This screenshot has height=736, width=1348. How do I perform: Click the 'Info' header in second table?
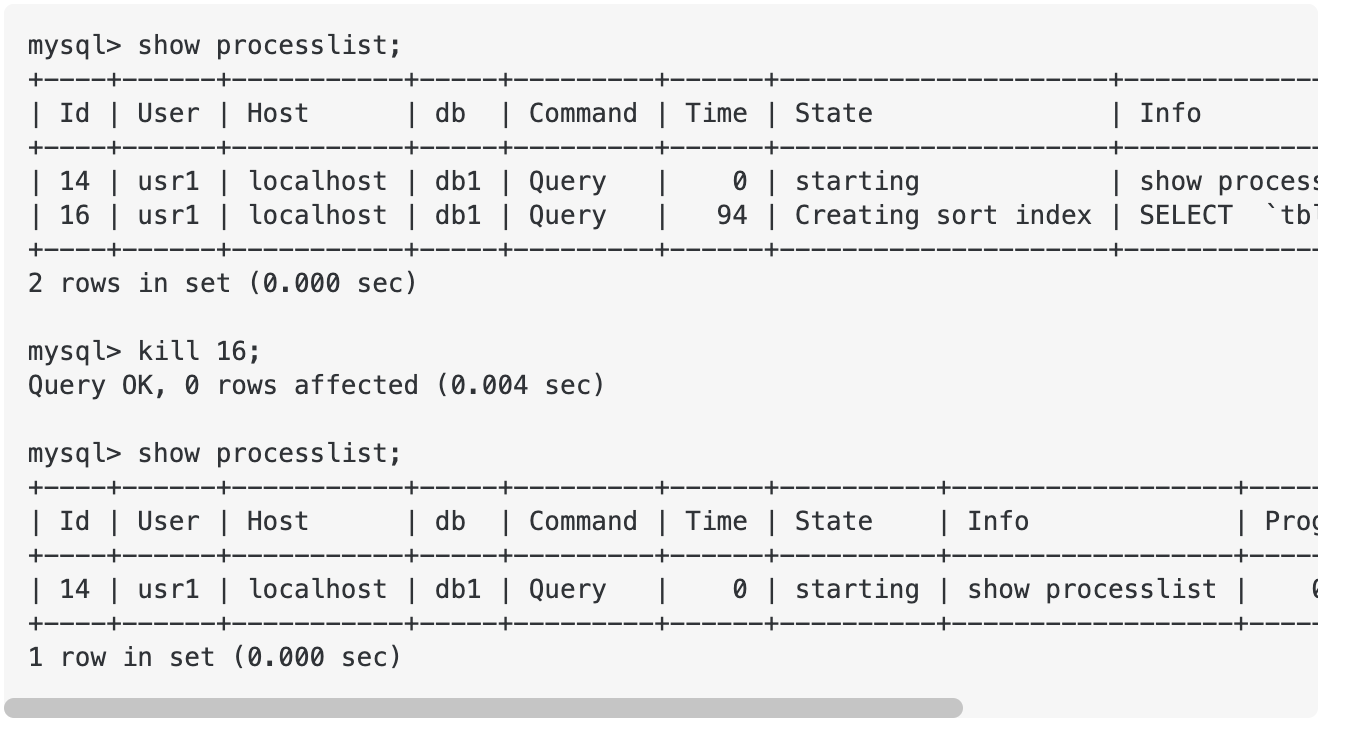[997, 521]
